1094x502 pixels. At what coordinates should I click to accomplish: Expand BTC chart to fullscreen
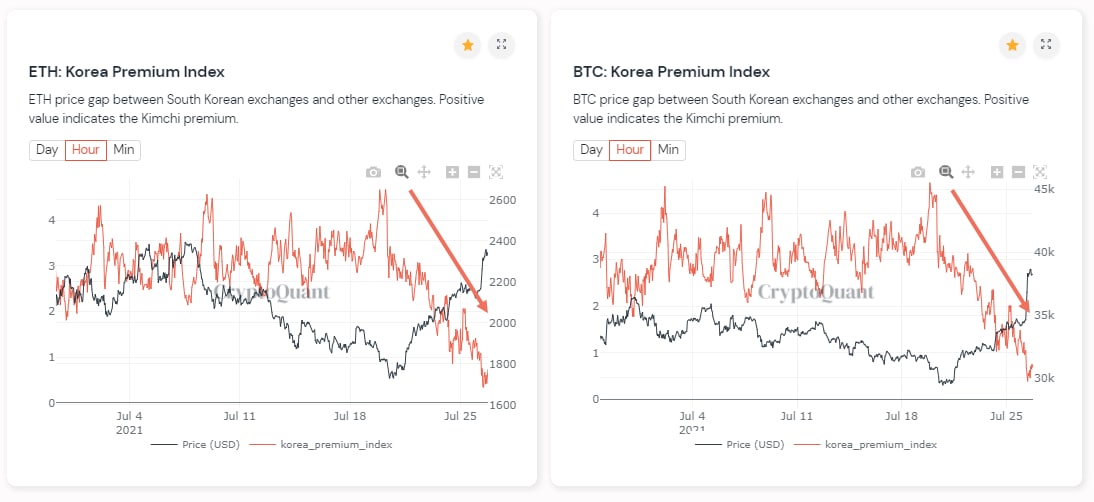pyautogui.click(x=1046, y=45)
